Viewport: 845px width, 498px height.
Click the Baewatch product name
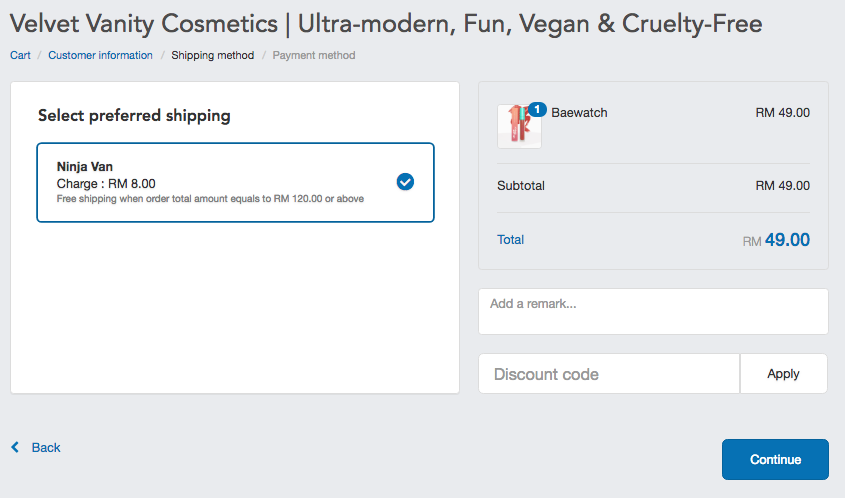point(579,113)
